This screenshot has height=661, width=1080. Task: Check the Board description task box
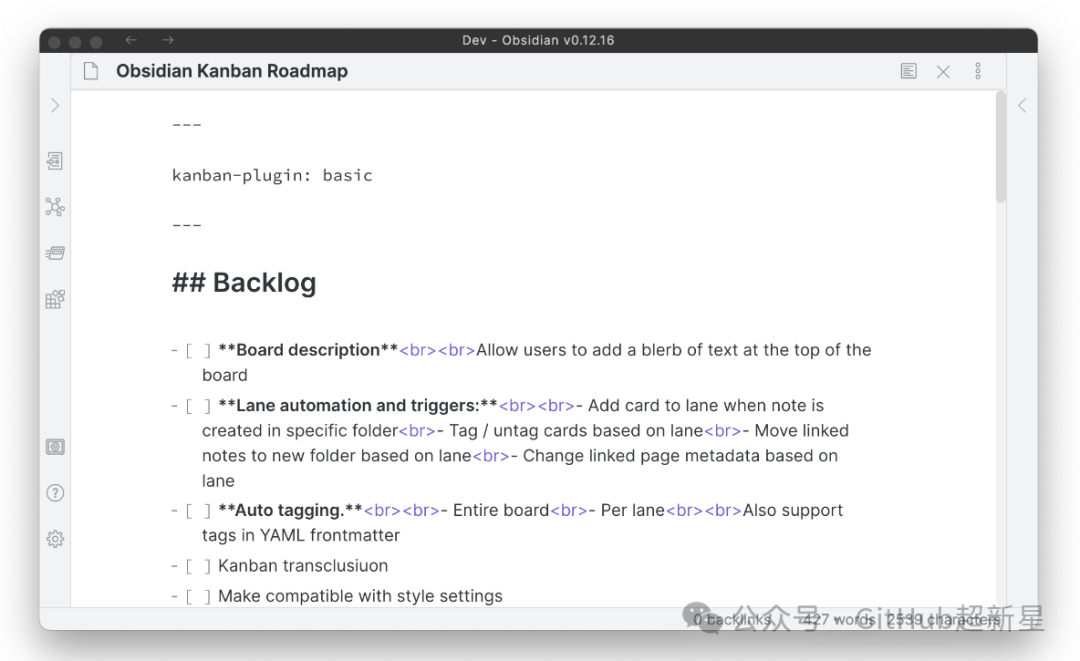(x=198, y=350)
